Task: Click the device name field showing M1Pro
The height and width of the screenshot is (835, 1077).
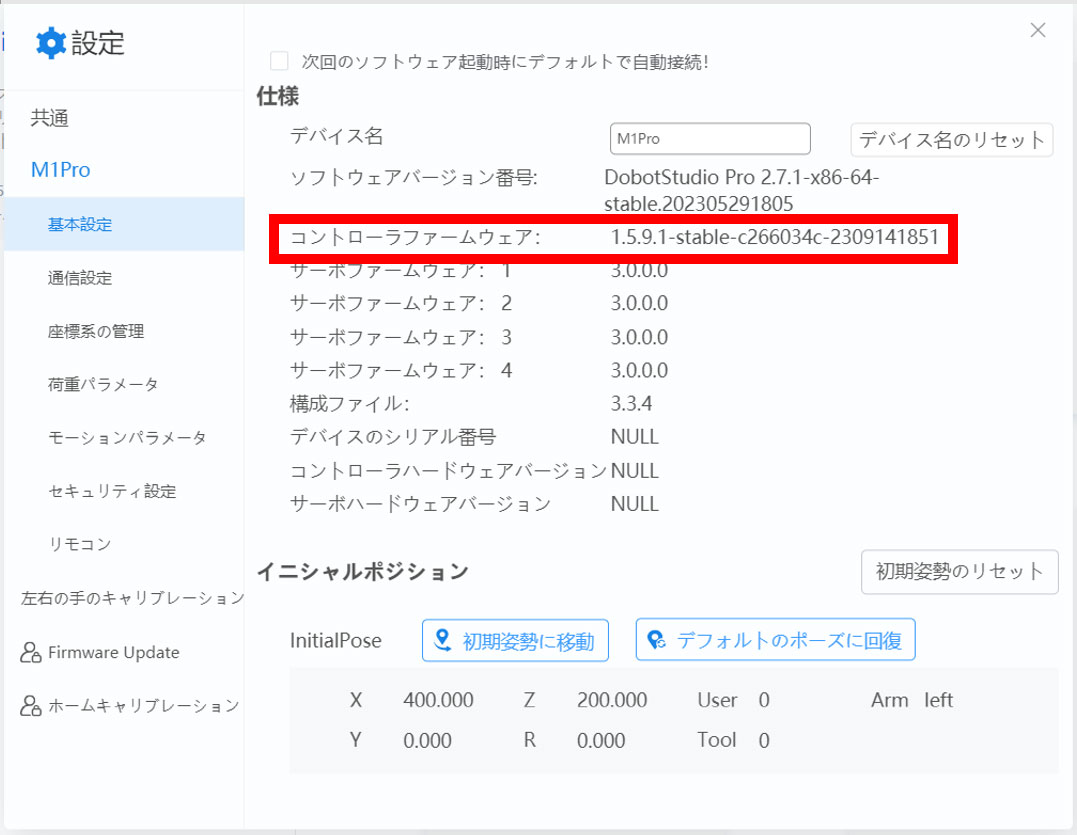Action: (710, 138)
